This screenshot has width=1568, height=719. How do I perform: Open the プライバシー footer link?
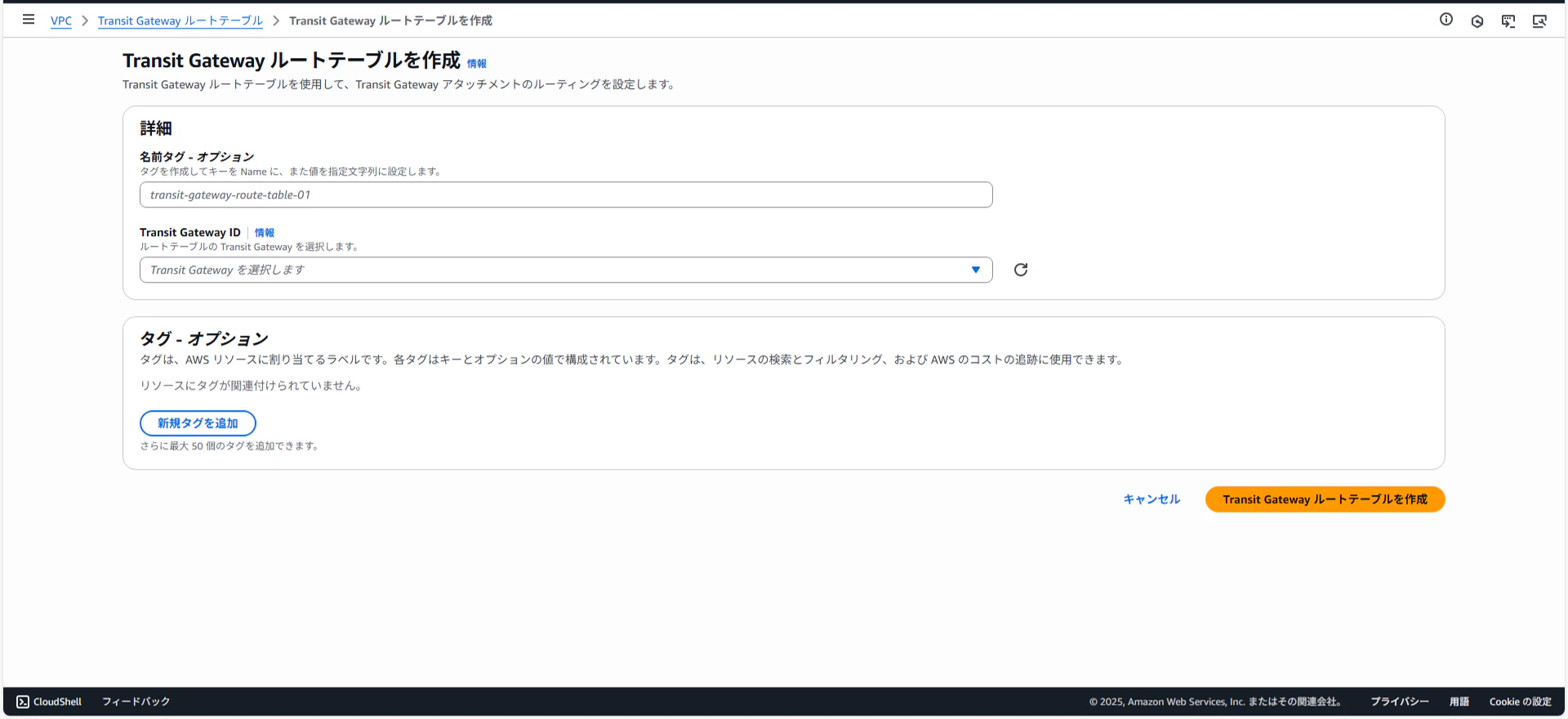tap(1400, 702)
